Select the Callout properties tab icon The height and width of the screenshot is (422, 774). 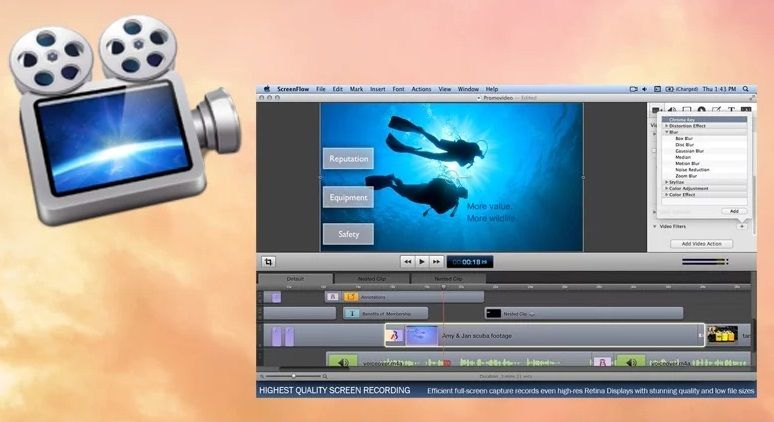coord(701,110)
